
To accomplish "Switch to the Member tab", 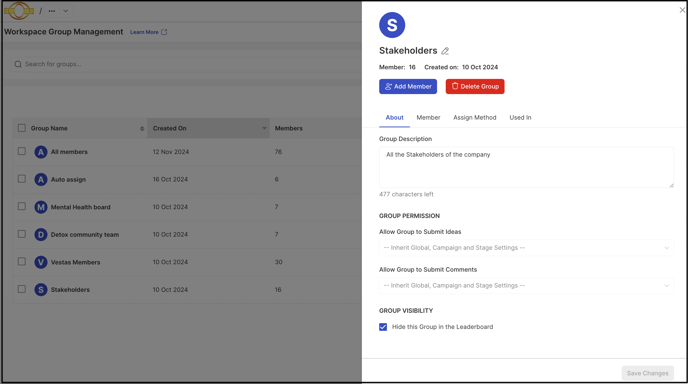I will tap(428, 118).
